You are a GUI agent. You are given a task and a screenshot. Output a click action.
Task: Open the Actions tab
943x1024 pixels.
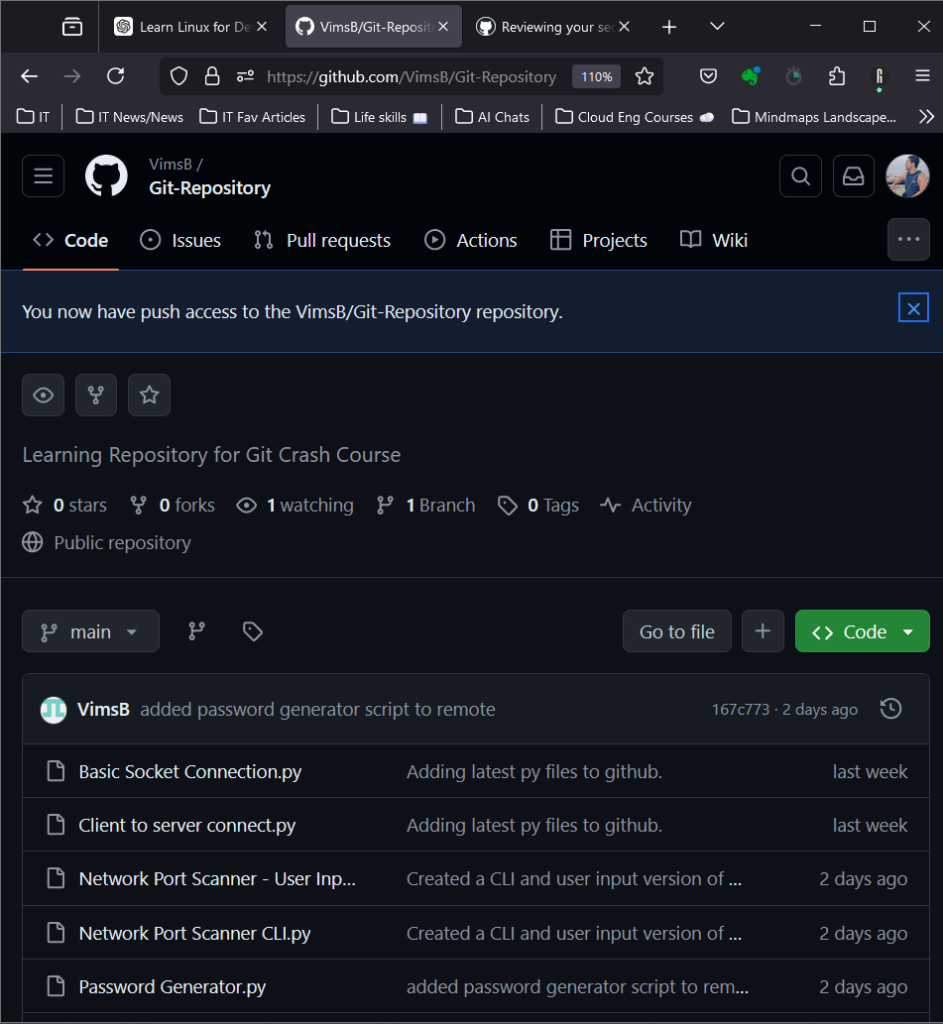point(470,240)
